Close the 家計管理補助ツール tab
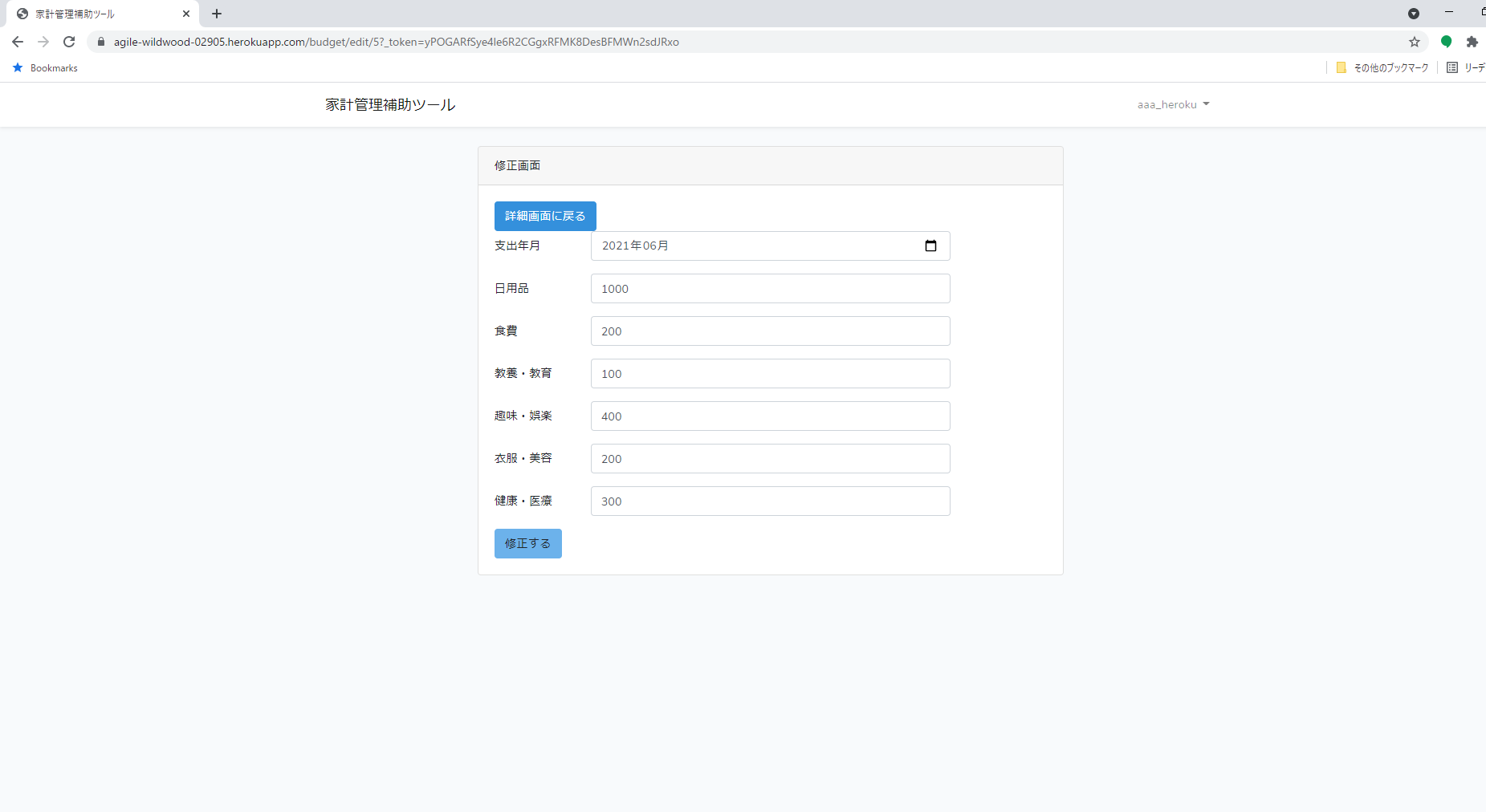This screenshot has height=812, width=1486. coord(186,14)
